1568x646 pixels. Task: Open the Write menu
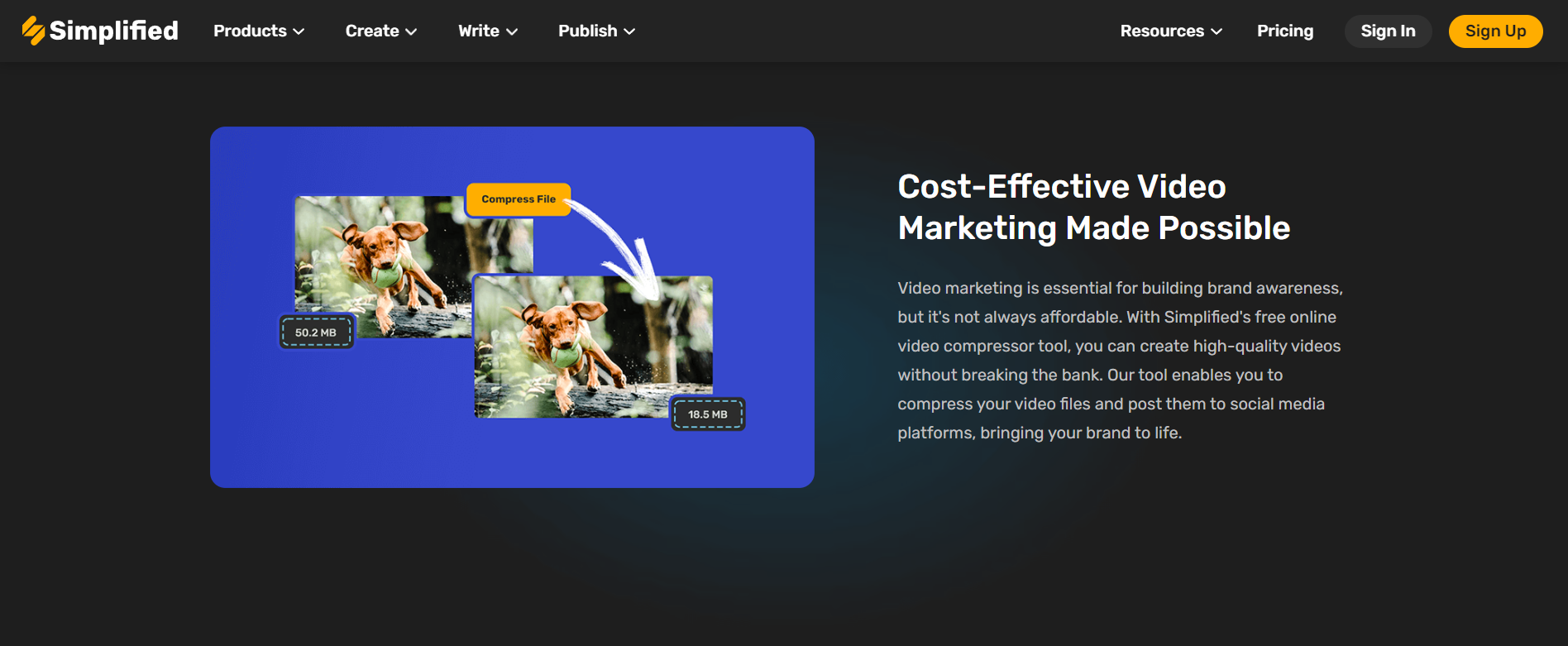tap(479, 31)
